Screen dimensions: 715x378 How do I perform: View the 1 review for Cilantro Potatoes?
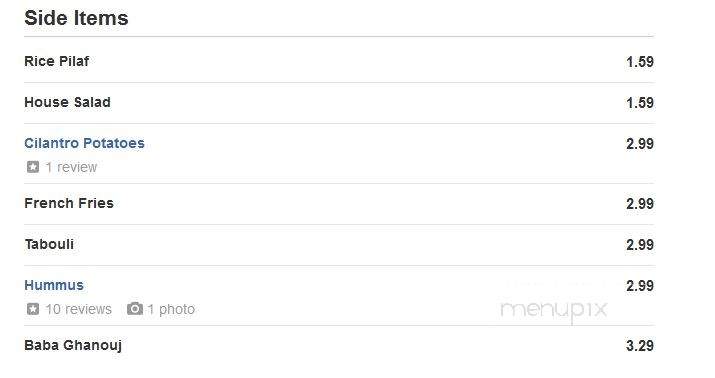[x=71, y=167]
